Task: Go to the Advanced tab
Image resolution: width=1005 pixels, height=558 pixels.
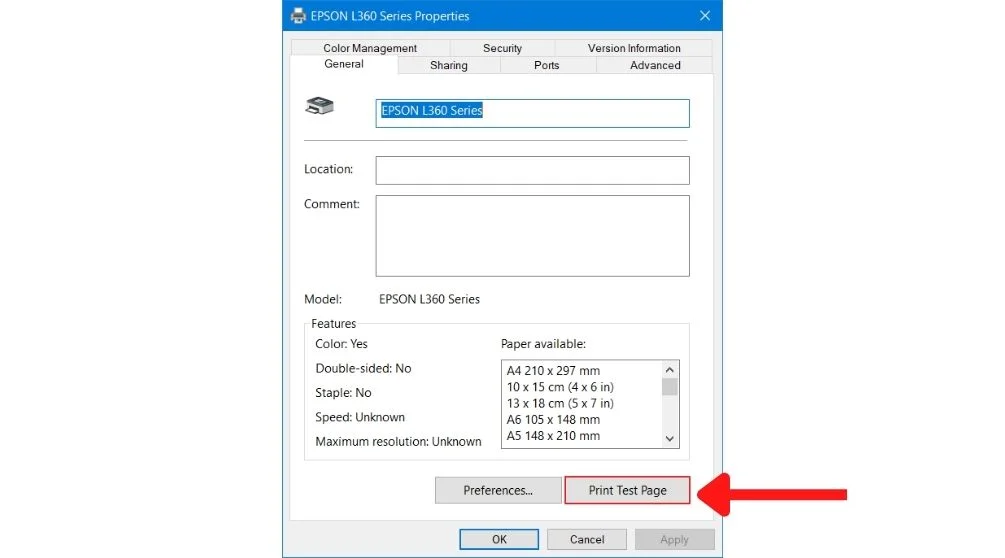Action: pyautogui.click(x=655, y=65)
